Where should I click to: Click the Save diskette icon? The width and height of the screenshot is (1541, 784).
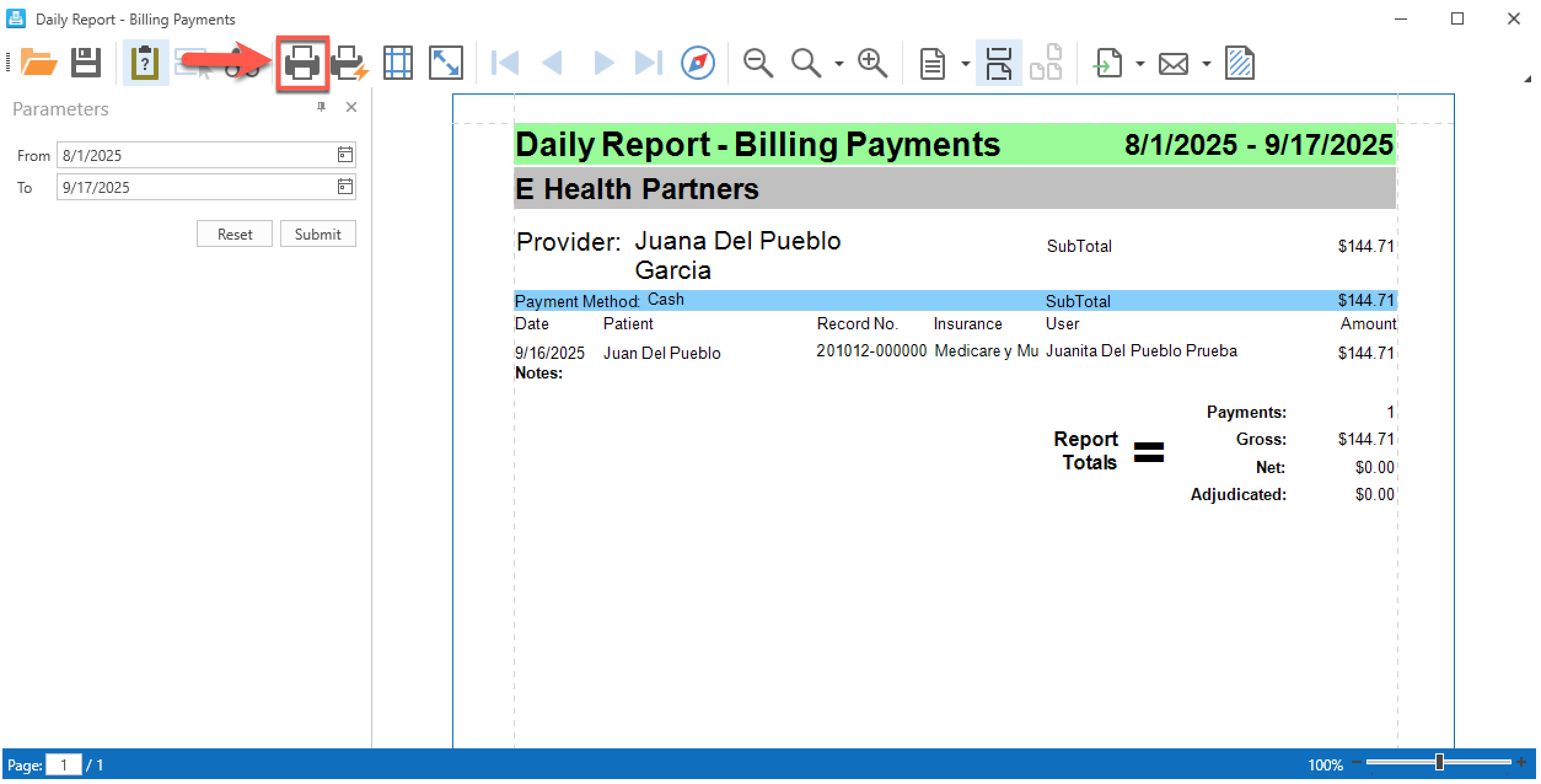click(x=85, y=63)
